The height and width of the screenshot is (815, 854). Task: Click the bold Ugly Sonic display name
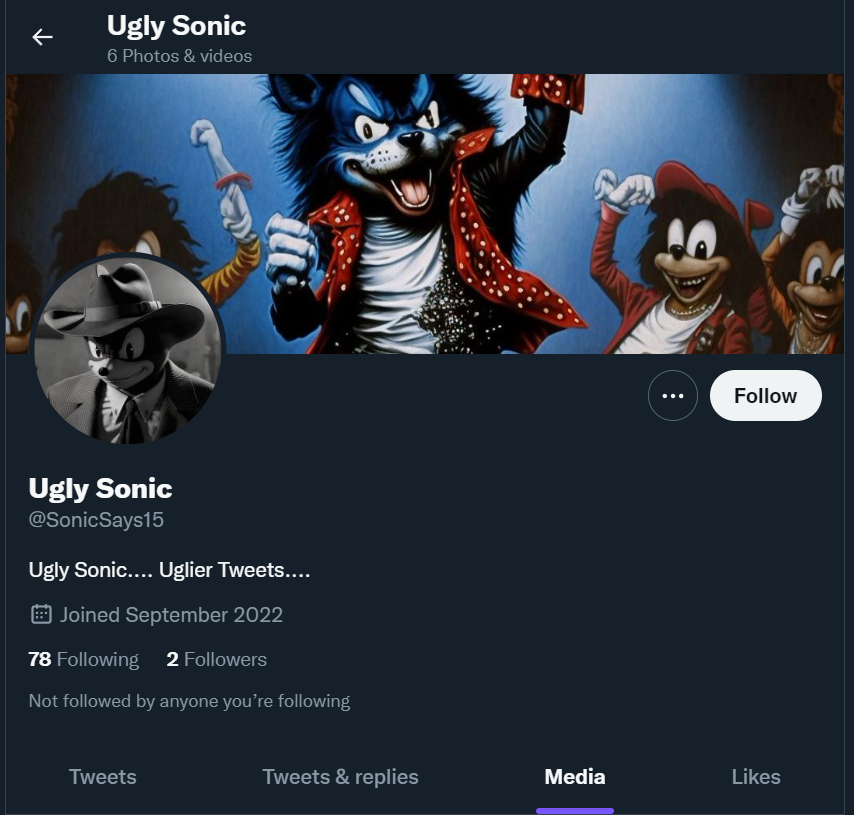click(x=101, y=489)
